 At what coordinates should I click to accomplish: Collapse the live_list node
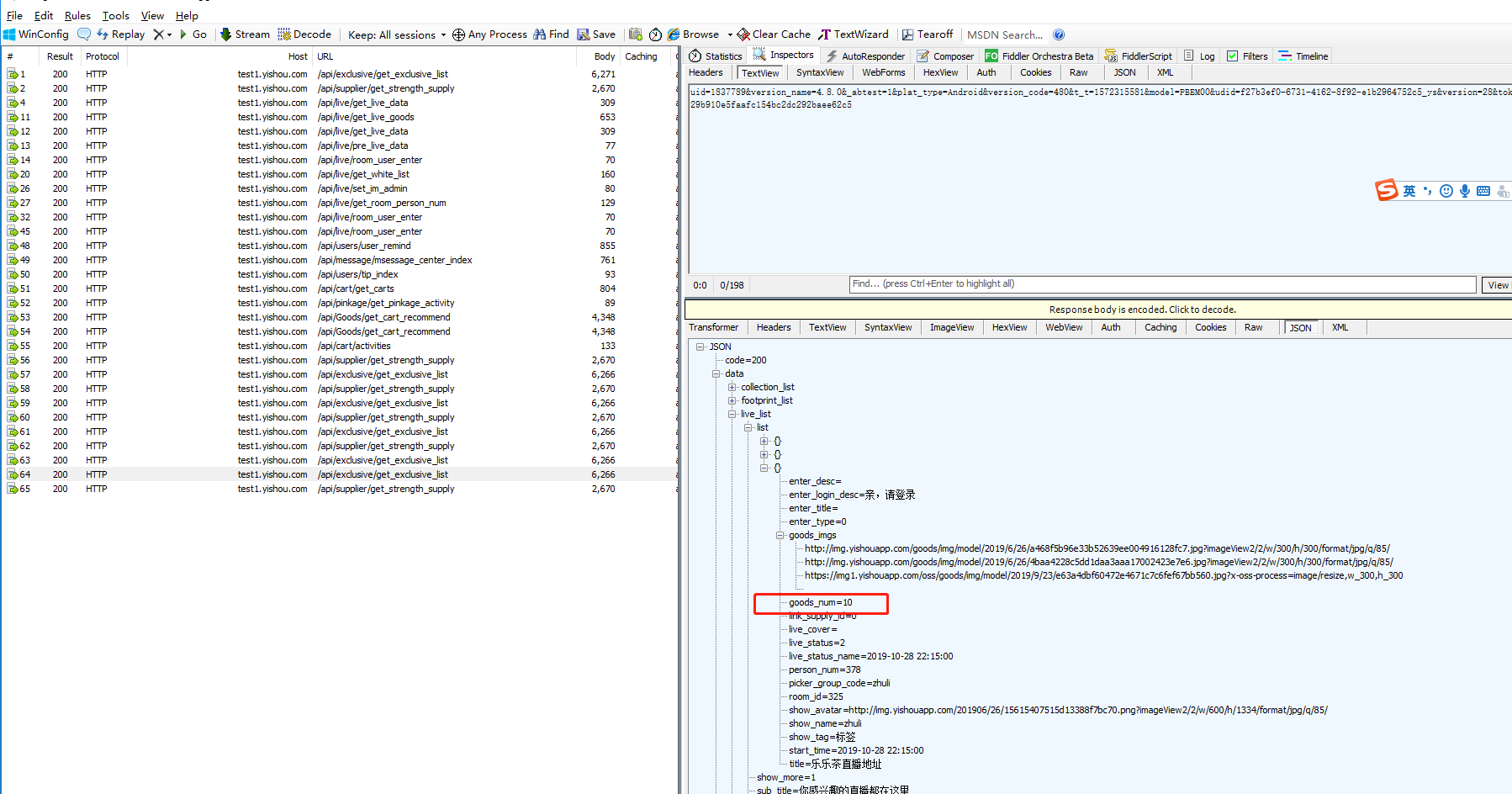coord(732,414)
